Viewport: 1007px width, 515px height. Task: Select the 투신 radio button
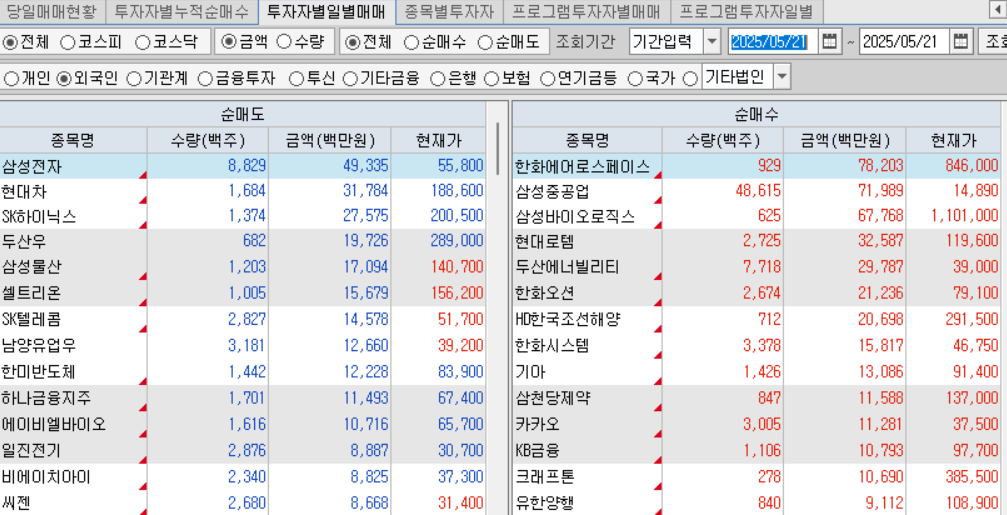point(296,78)
